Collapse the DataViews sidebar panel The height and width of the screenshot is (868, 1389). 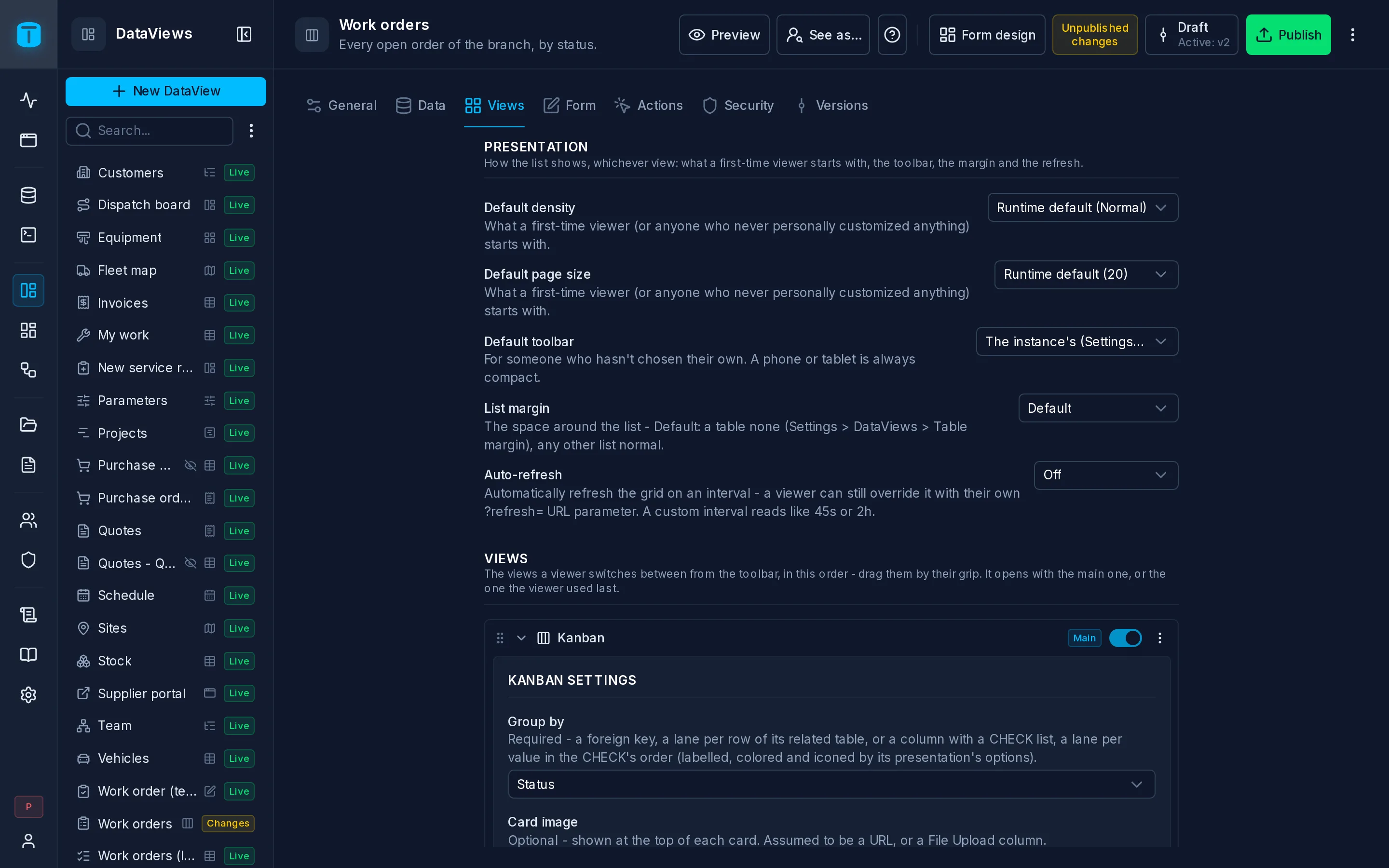click(x=244, y=34)
